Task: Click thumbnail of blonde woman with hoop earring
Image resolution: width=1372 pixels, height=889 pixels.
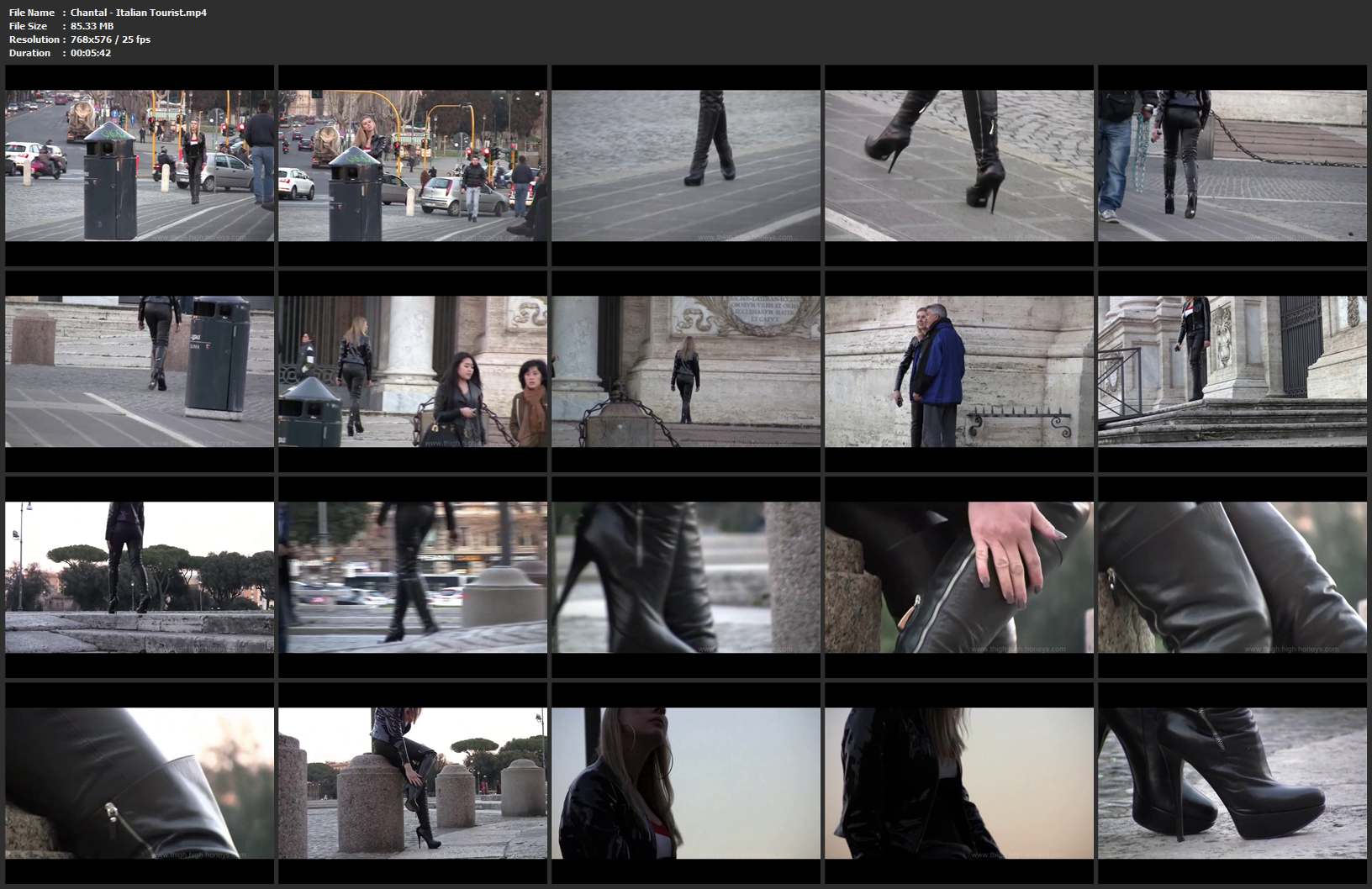Action: point(686,782)
